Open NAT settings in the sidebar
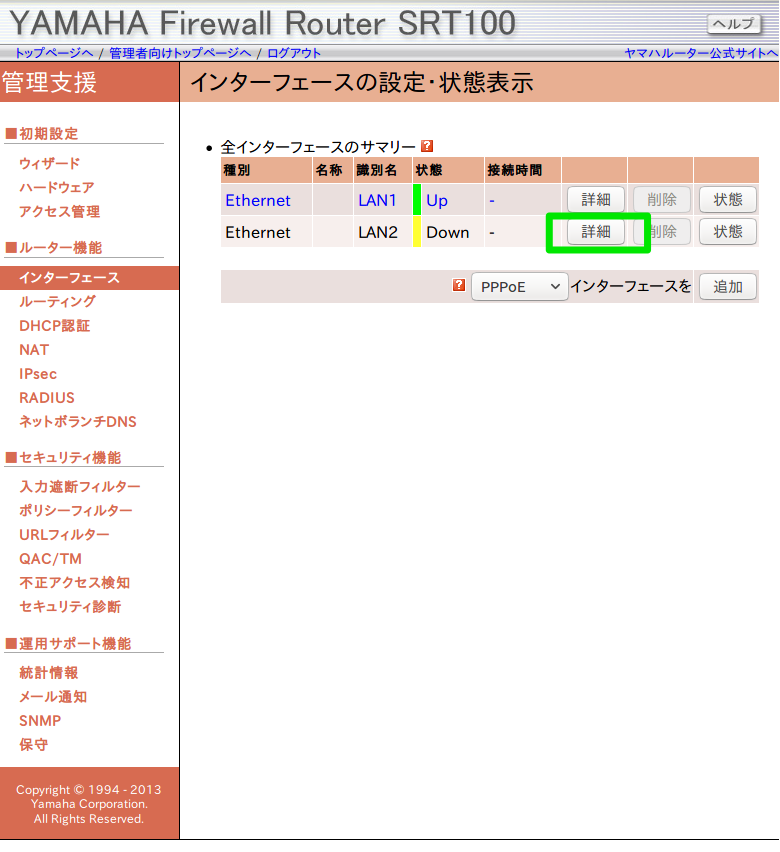 pos(34,350)
